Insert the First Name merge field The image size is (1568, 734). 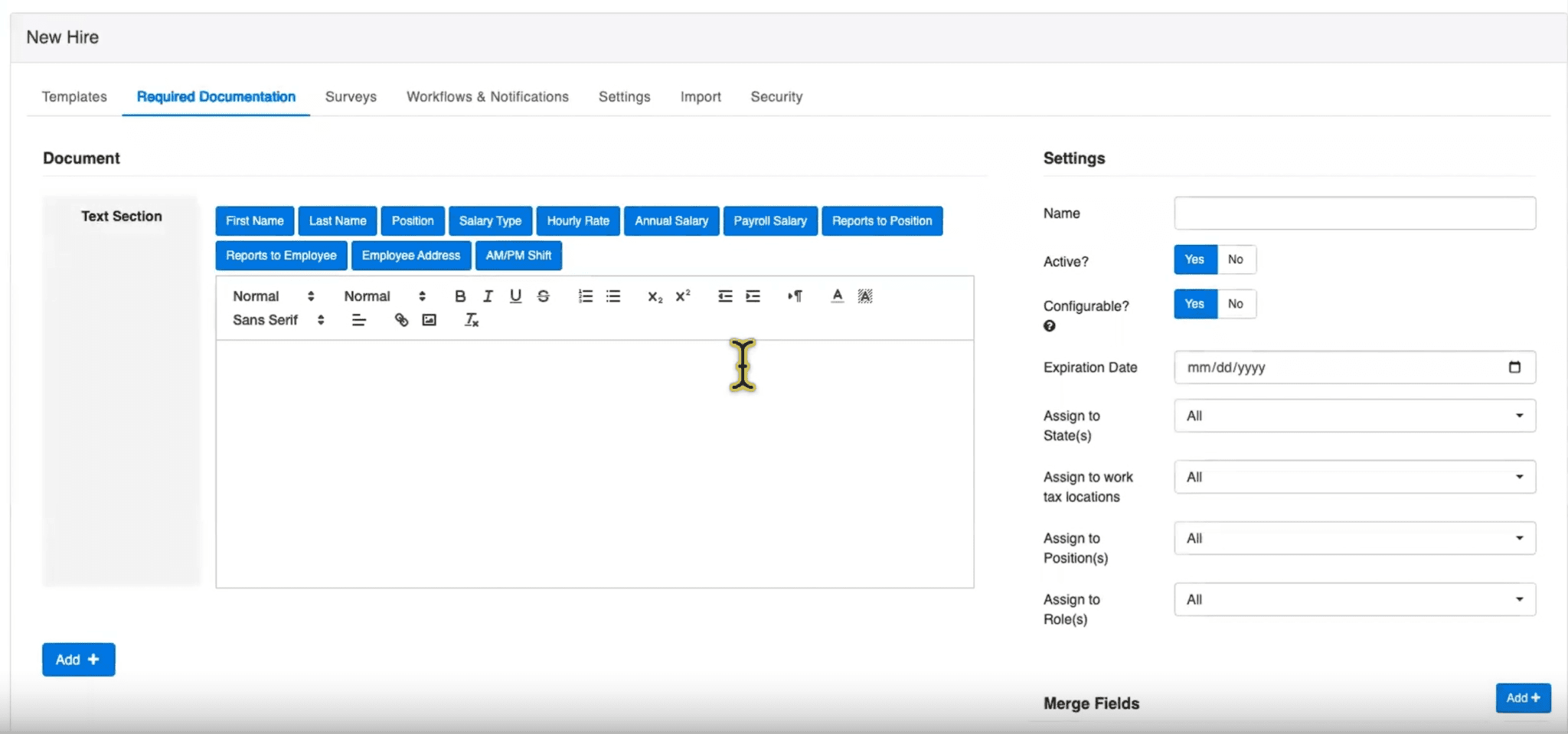(254, 221)
